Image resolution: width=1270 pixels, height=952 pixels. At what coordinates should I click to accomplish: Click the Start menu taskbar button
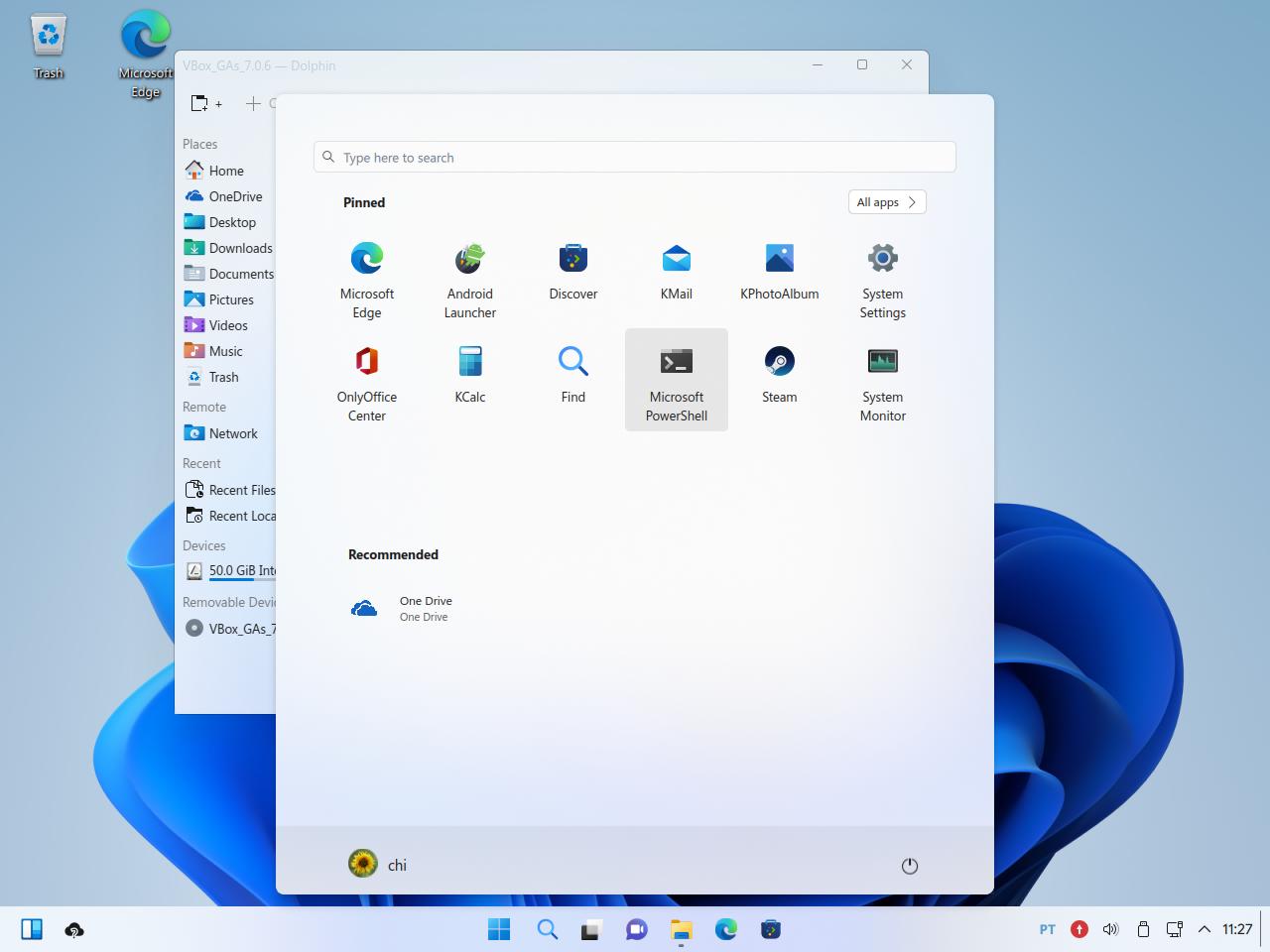[499, 929]
